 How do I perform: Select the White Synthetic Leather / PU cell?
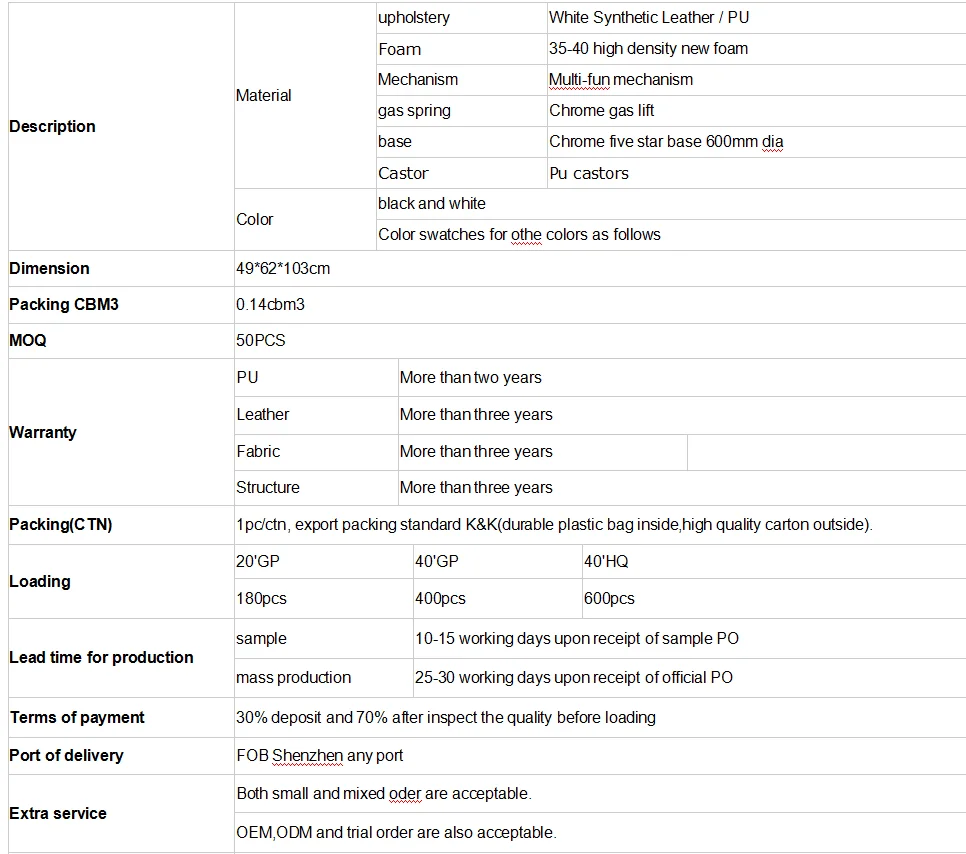[757, 18]
